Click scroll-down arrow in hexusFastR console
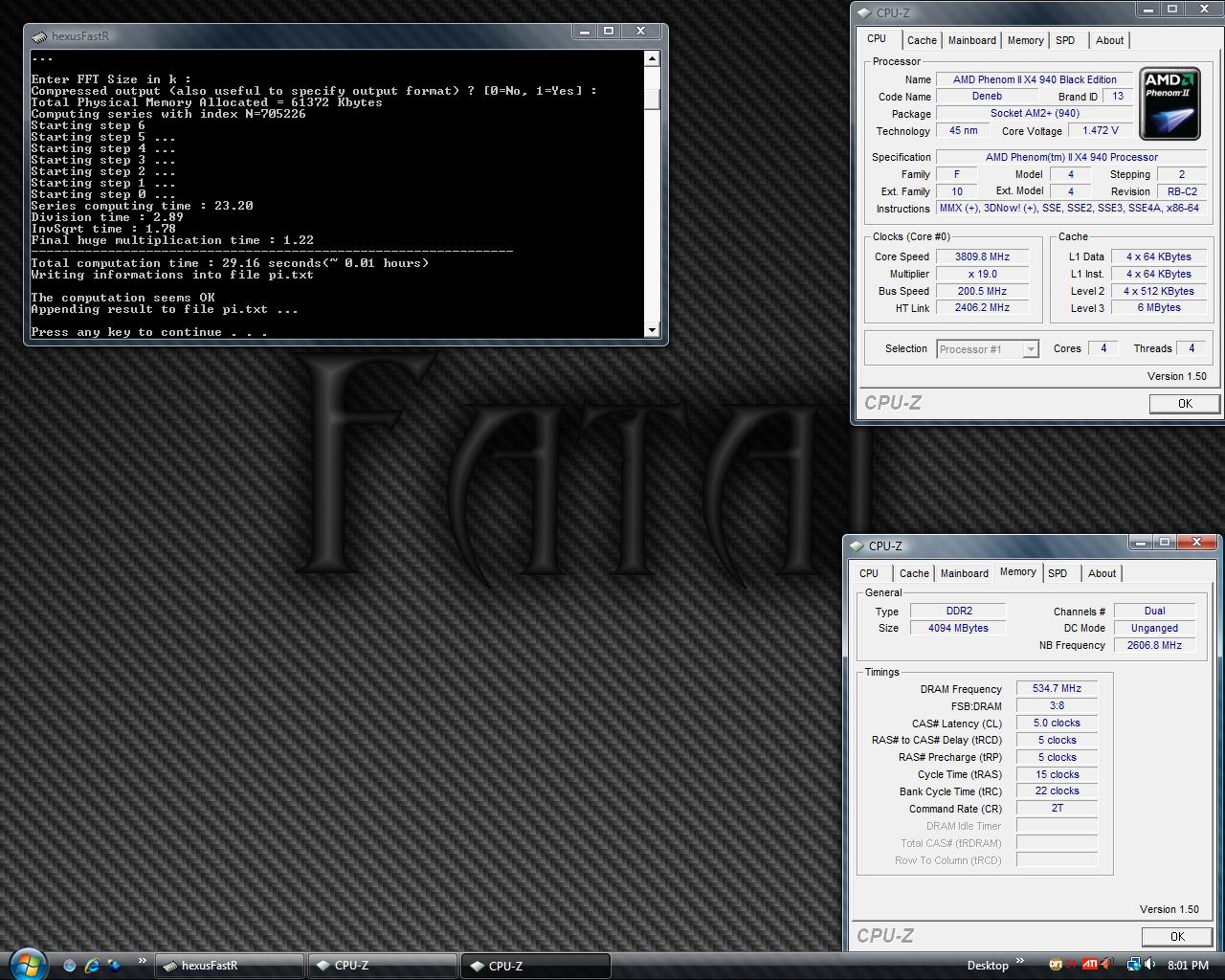This screenshot has width=1225, height=980. (652, 330)
